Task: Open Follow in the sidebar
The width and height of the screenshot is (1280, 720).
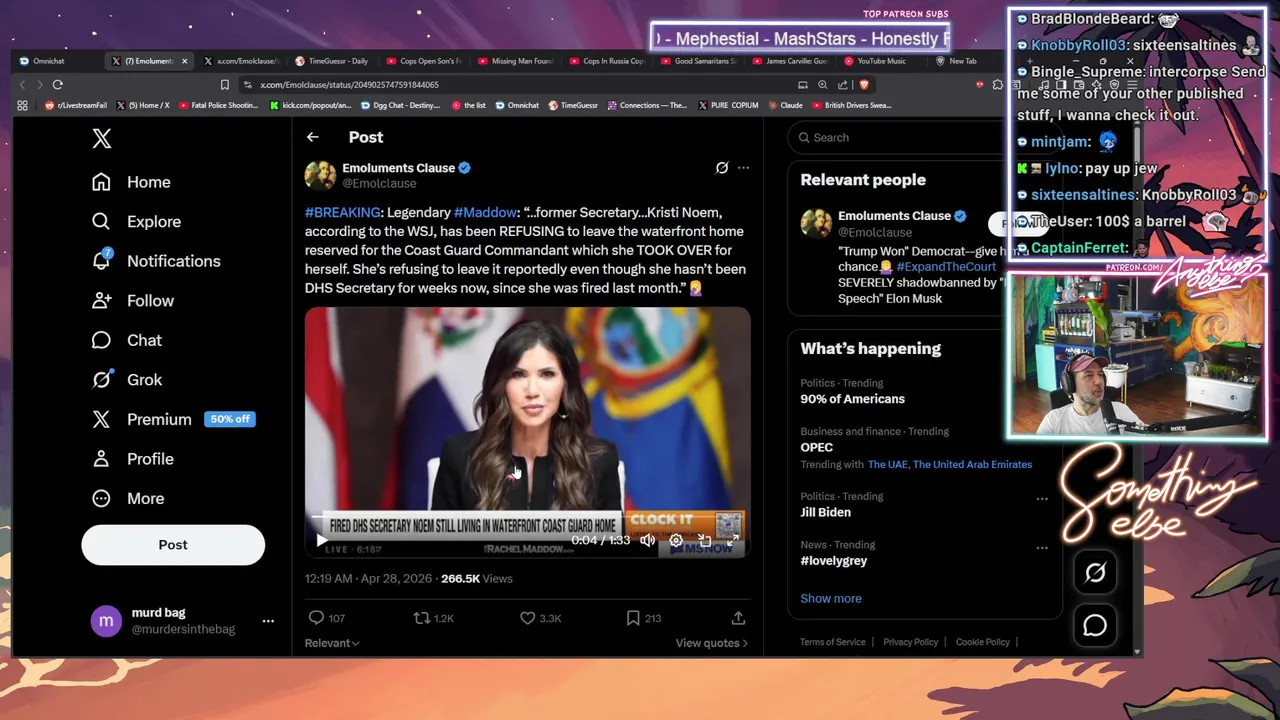Action: click(132, 300)
